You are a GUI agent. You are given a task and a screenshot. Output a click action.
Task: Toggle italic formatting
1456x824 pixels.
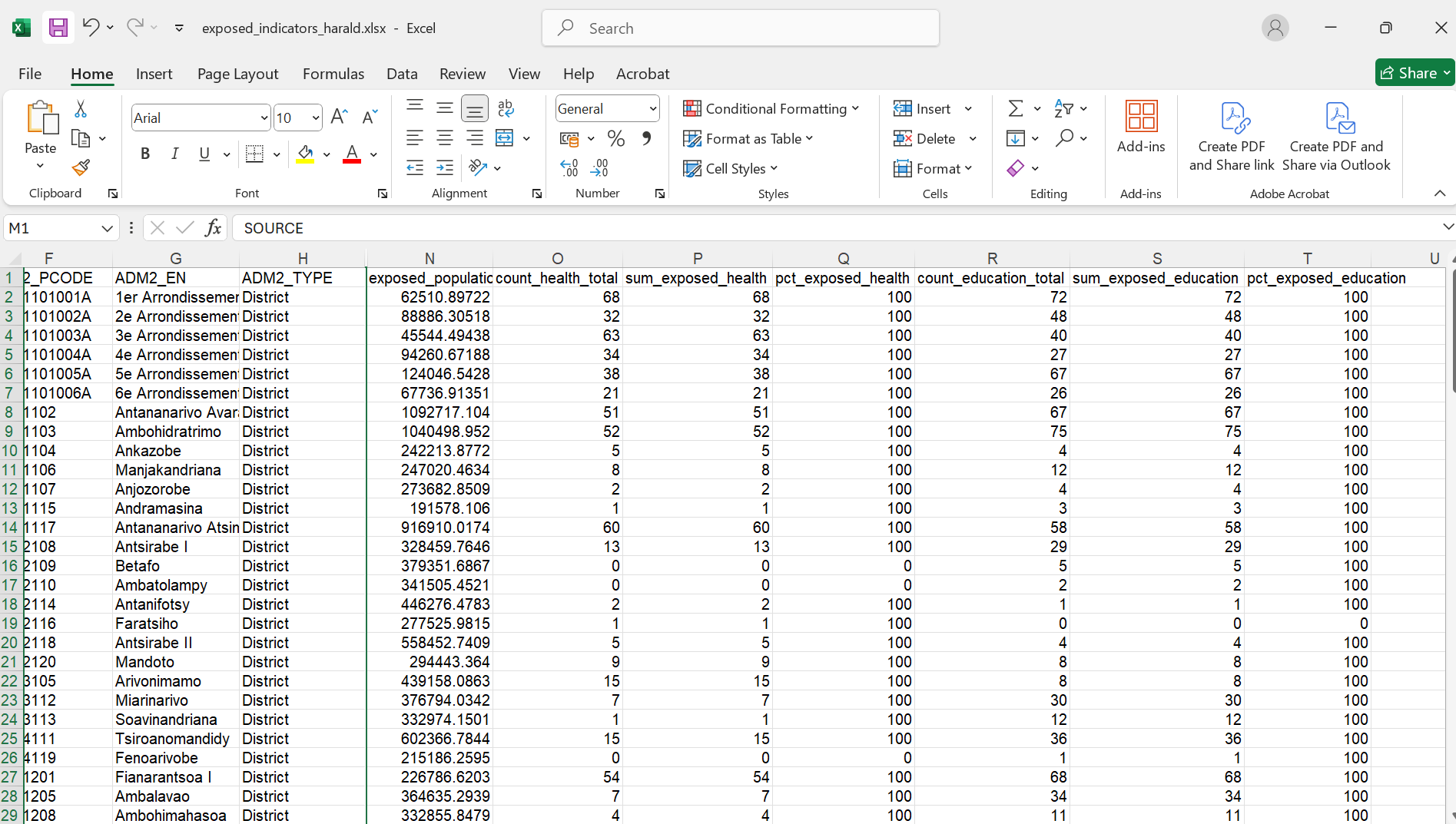(174, 154)
